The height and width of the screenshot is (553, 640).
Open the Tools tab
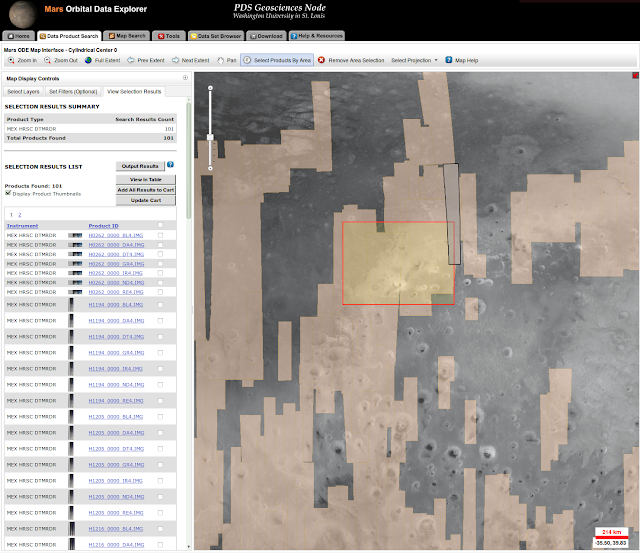(169, 36)
